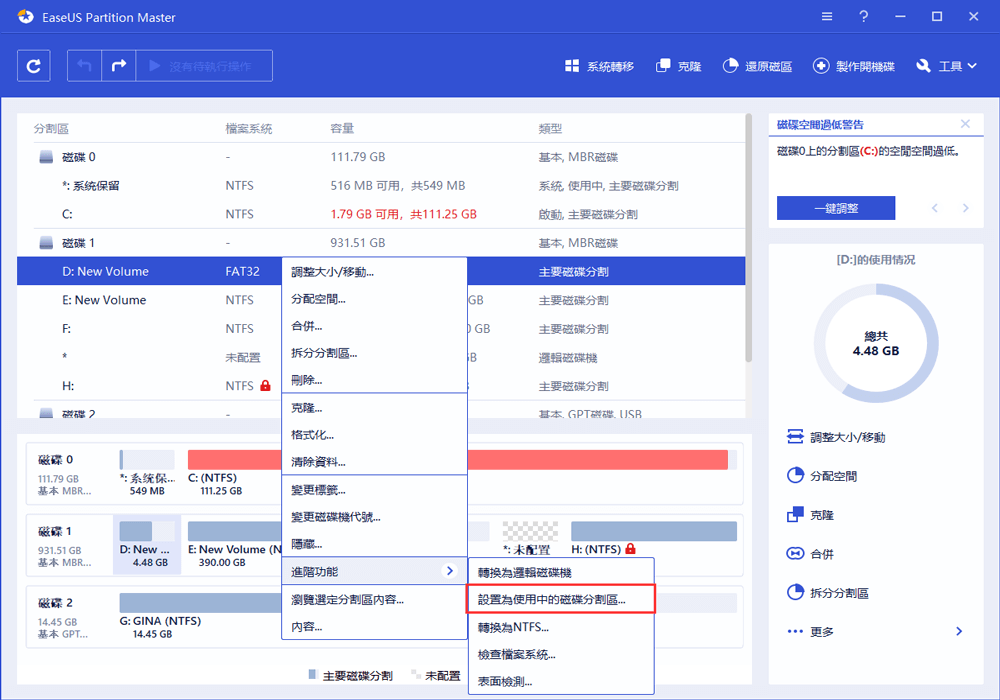Click the undo arrow button
1000x700 pixels.
click(x=84, y=66)
